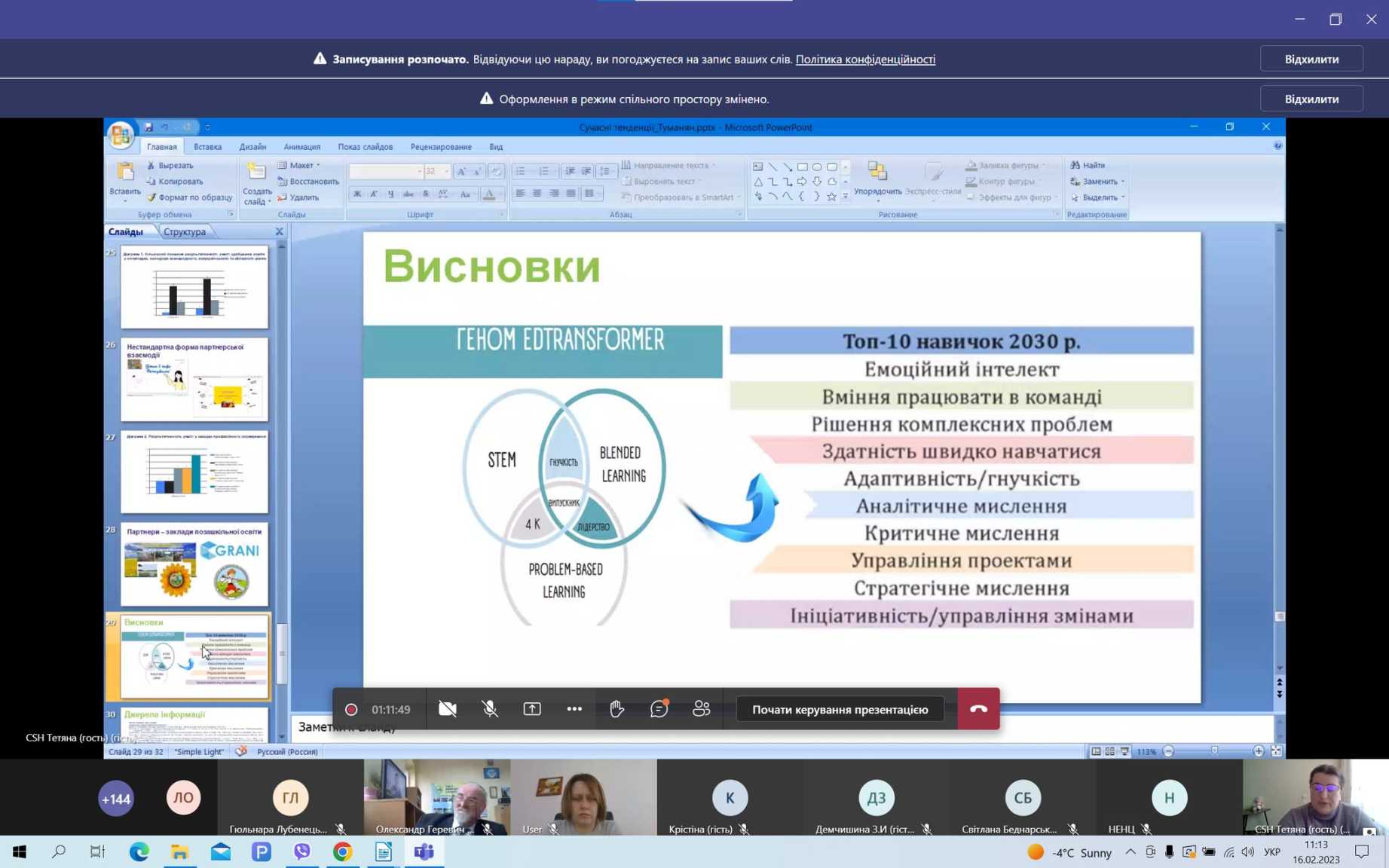
Task: Toggle italic formatting
Action: 374,194
